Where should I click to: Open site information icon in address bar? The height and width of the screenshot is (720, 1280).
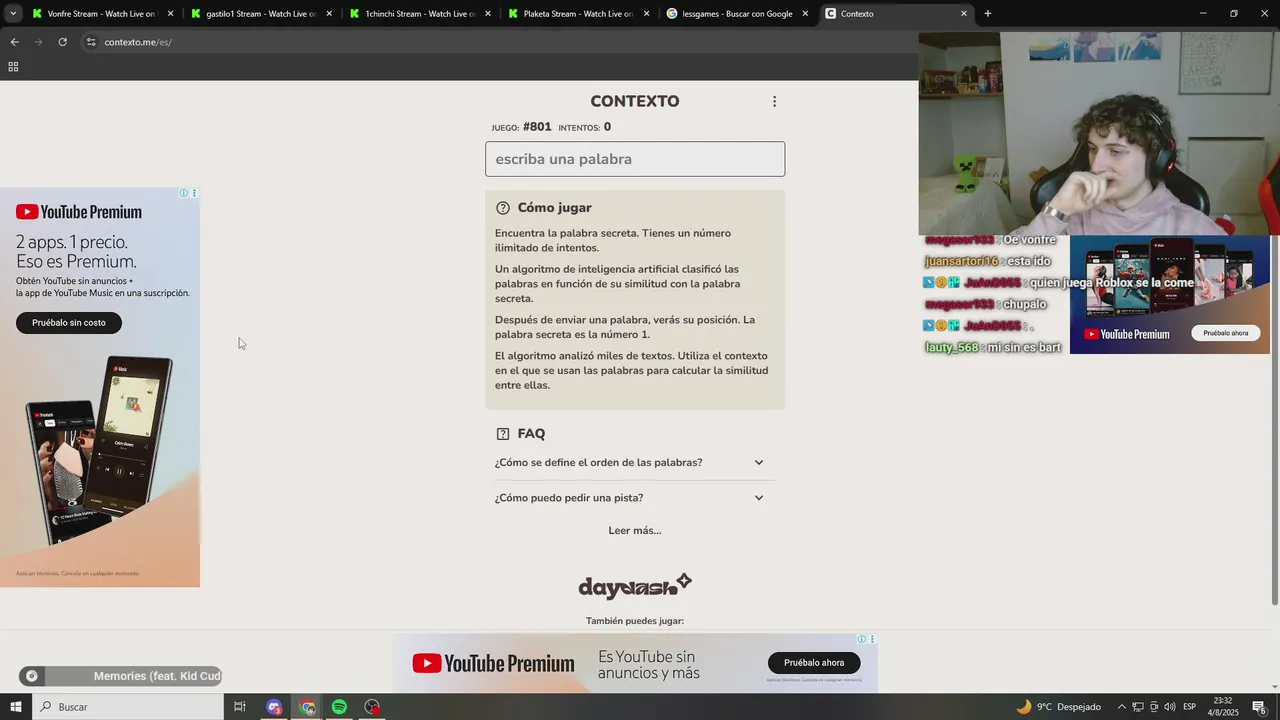pos(91,42)
